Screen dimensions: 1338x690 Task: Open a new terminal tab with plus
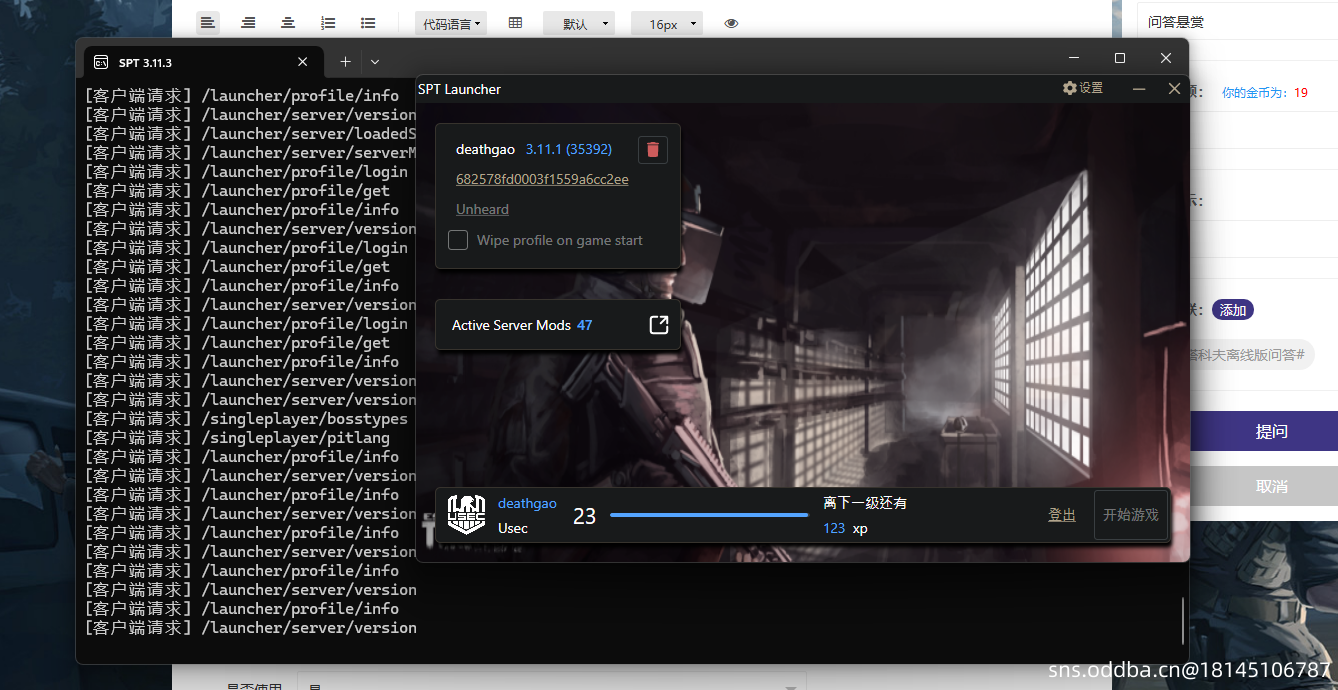(345, 62)
